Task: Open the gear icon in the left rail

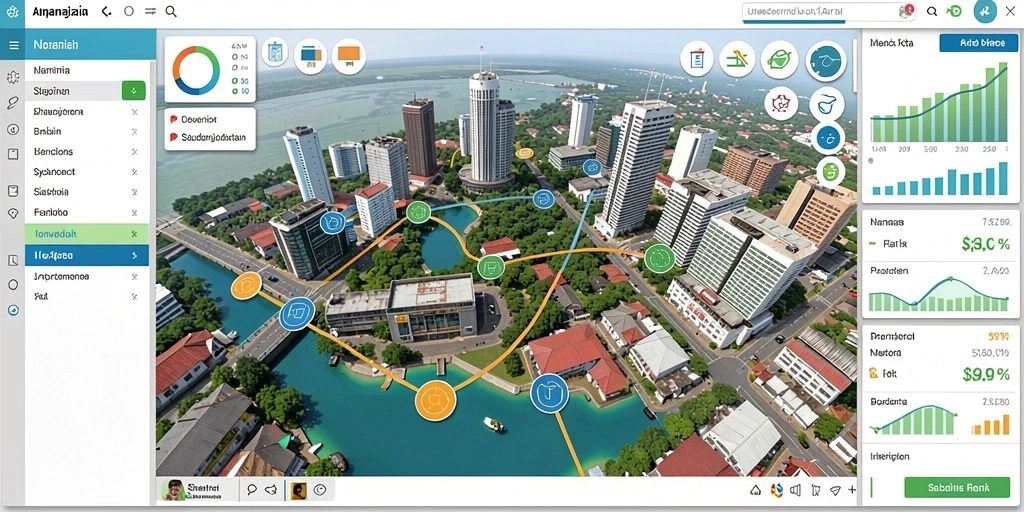Action: point(12,77)
